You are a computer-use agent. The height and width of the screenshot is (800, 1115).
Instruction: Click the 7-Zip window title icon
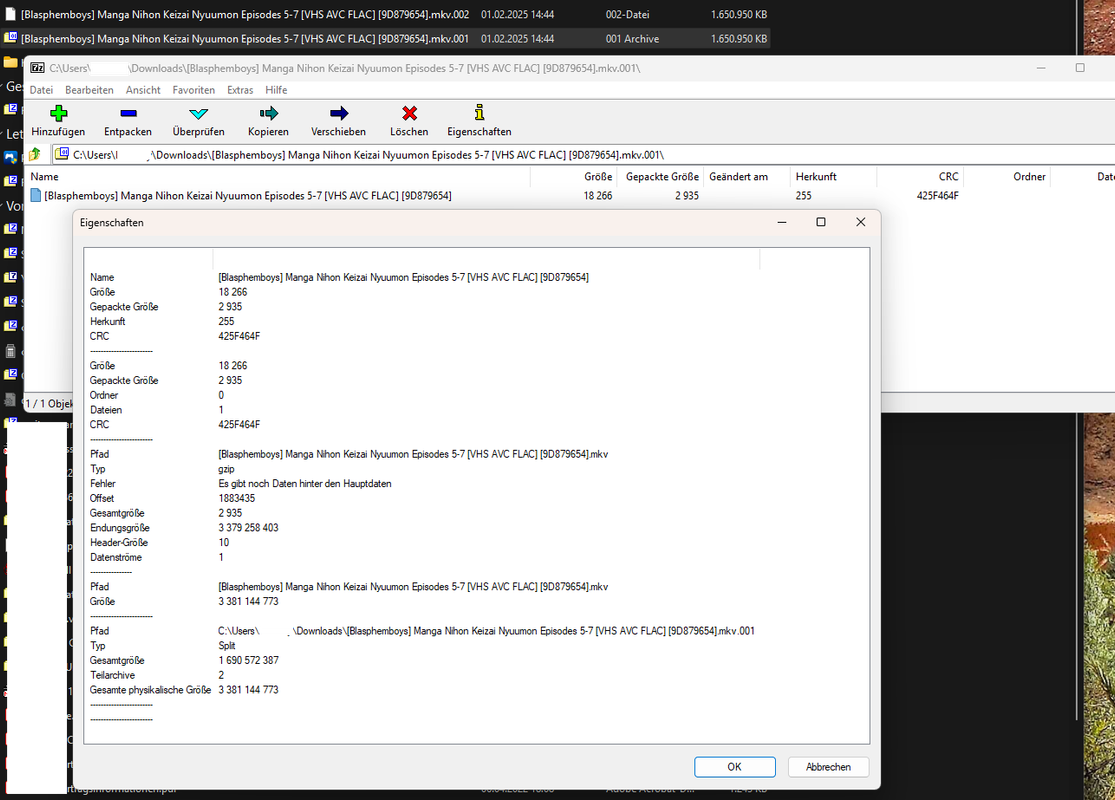(x=37, y=68)
